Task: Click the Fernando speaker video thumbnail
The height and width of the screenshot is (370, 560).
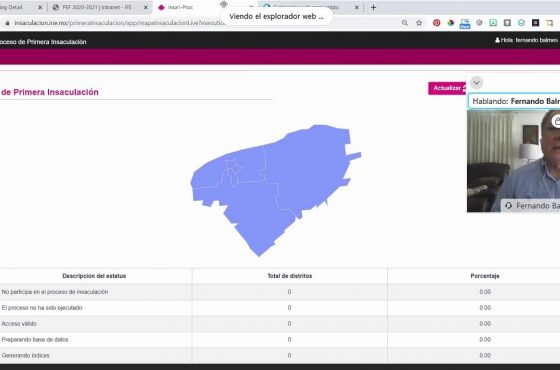Action: pos(513,161)
